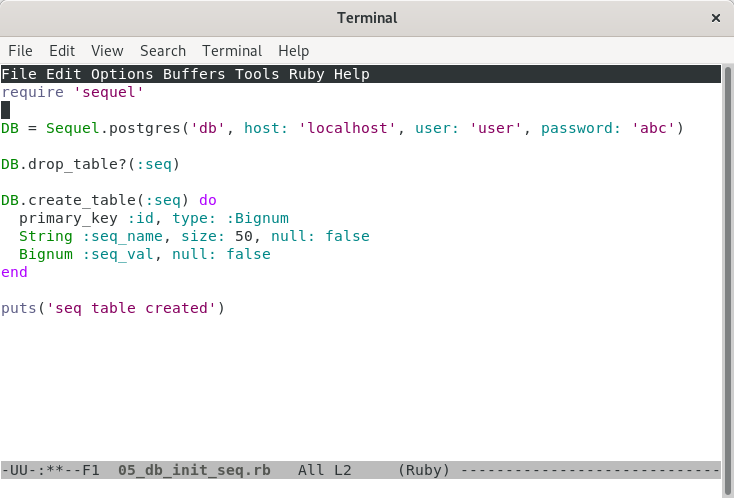734x498 pixels.
Task: Open the Terminal menu in the menu bar
Action: [232, 51]
